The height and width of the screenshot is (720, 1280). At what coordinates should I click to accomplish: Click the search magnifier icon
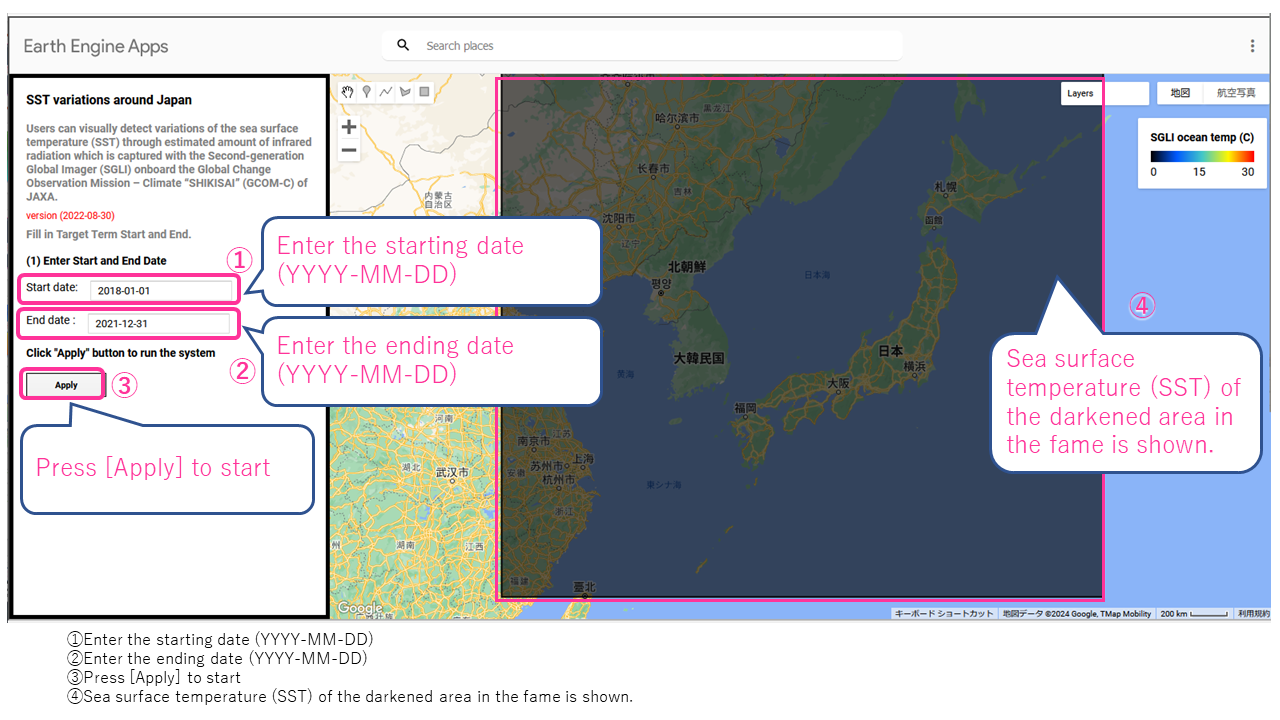(403, 45)
